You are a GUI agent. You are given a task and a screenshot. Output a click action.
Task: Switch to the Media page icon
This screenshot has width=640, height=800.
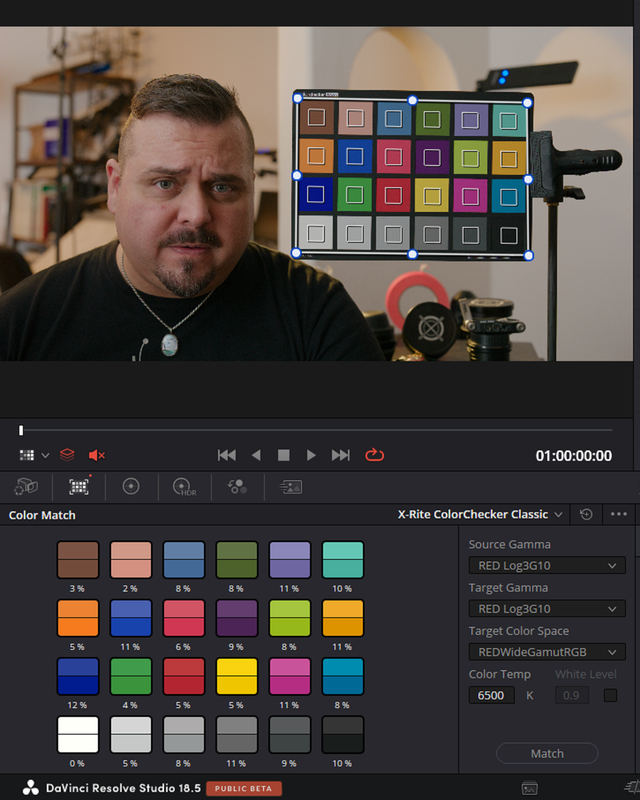pos(530,789)
